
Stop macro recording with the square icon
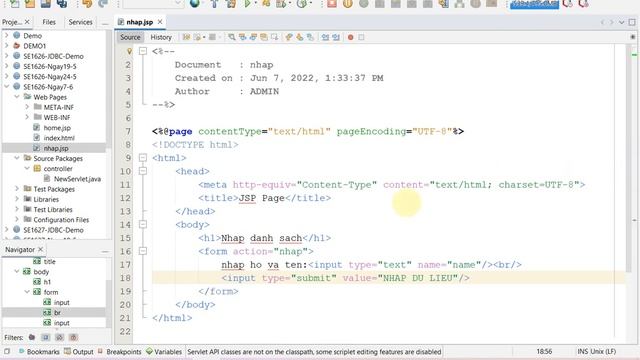pyautogui.click(x=361, y=37)
